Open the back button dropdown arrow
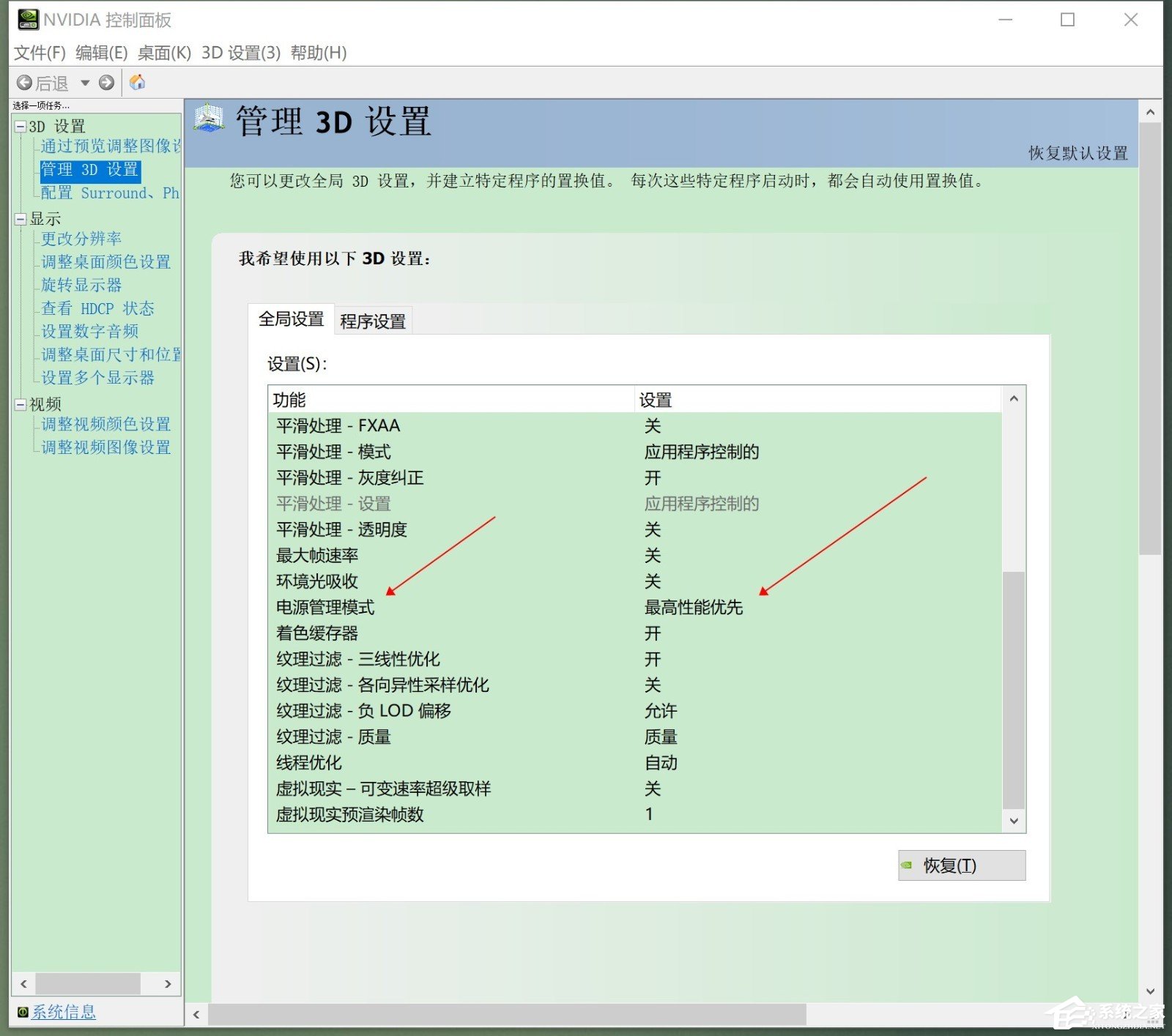This screenshot has width=1172, height=1036. click(x=86, y=82)
